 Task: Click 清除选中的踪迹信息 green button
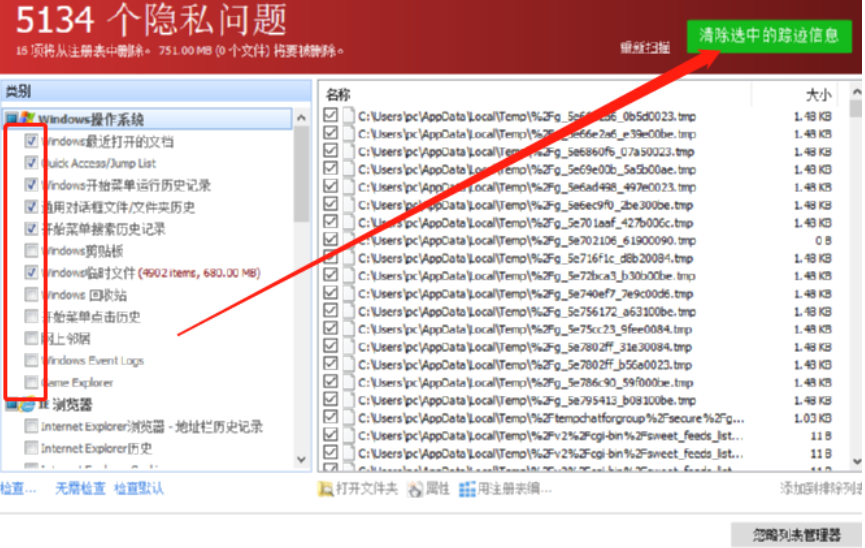point(769,36)
